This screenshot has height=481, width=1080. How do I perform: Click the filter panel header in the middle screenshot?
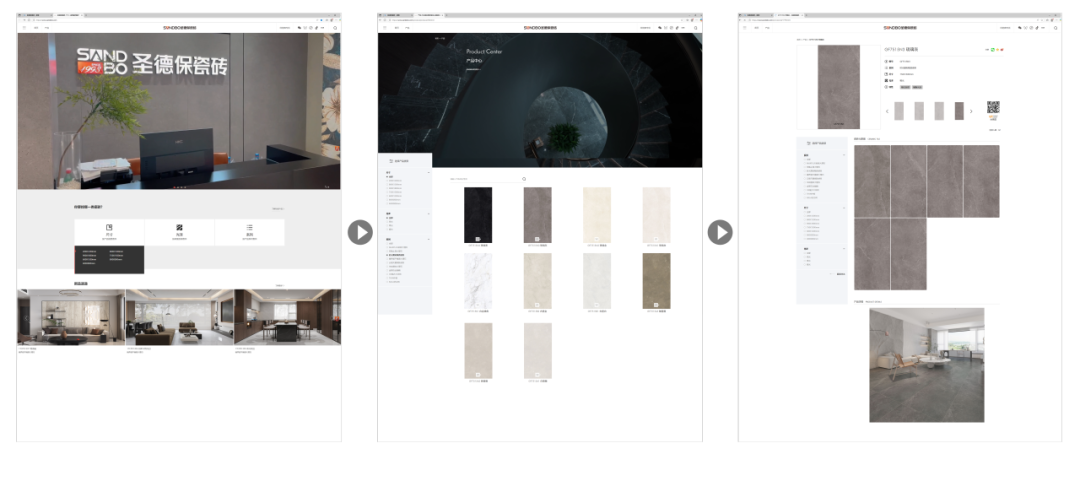[x=404, y=160]
